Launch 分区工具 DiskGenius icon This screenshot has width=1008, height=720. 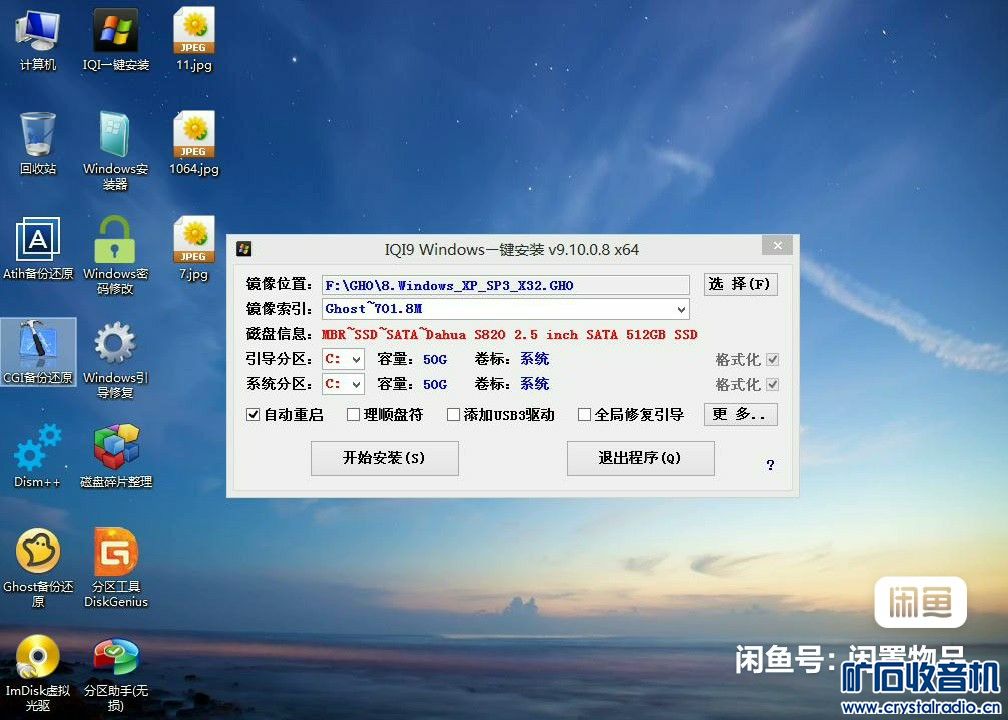tap(116, 568)
